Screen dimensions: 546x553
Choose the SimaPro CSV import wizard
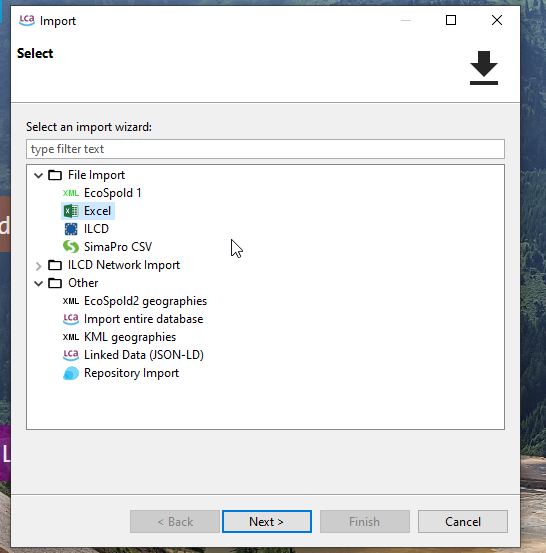tap(118, 247)
